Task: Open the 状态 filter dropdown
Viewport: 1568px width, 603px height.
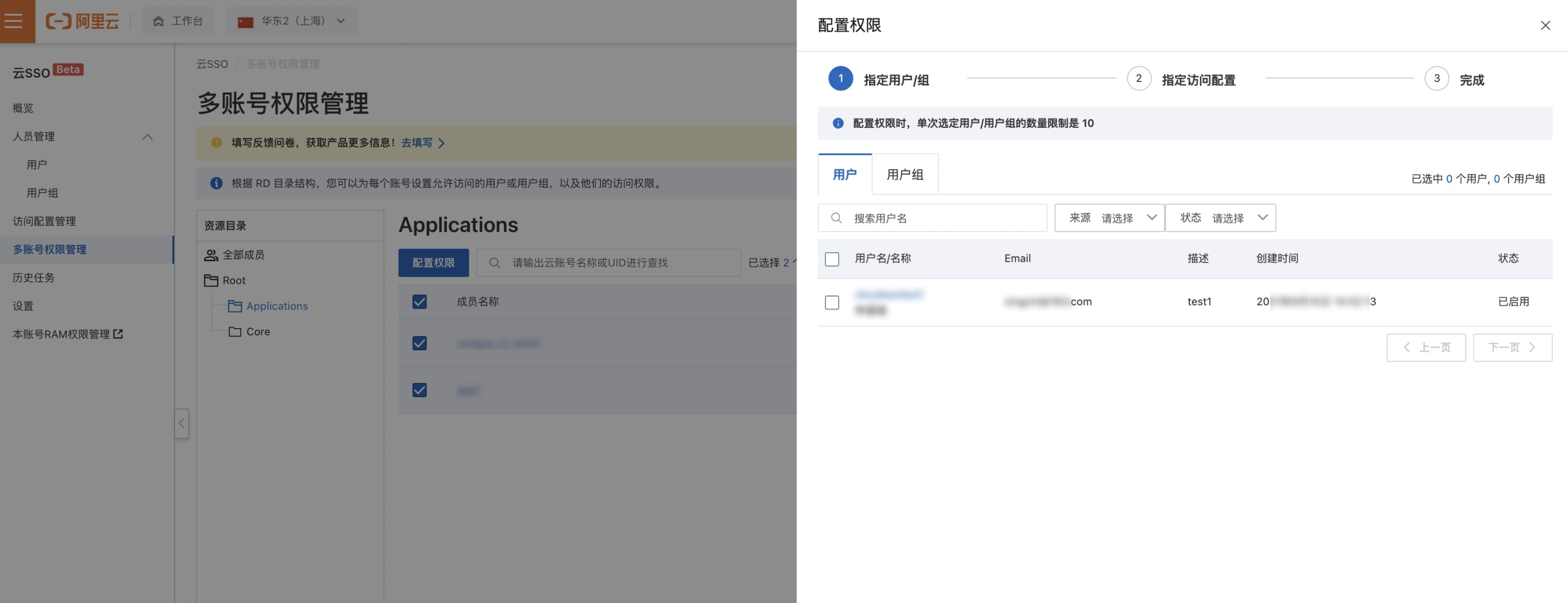Action: 1220,218
